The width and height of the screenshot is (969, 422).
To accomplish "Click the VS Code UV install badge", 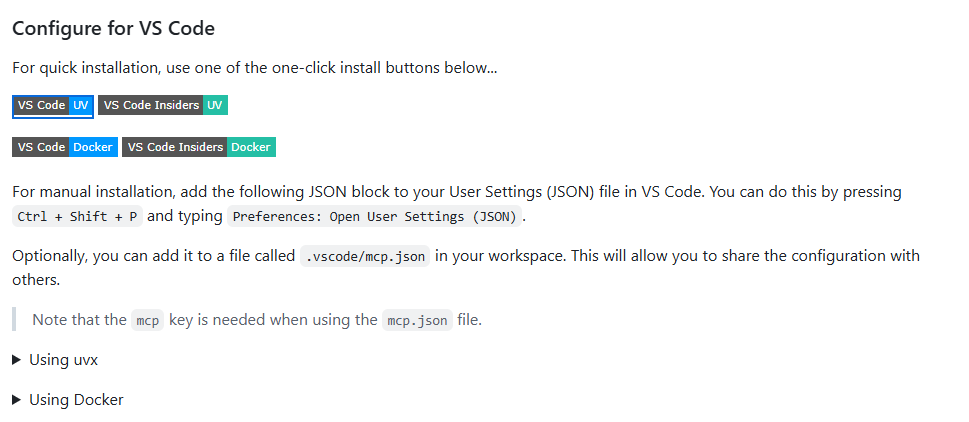I will pyautogui.click(x=53, y=106).
